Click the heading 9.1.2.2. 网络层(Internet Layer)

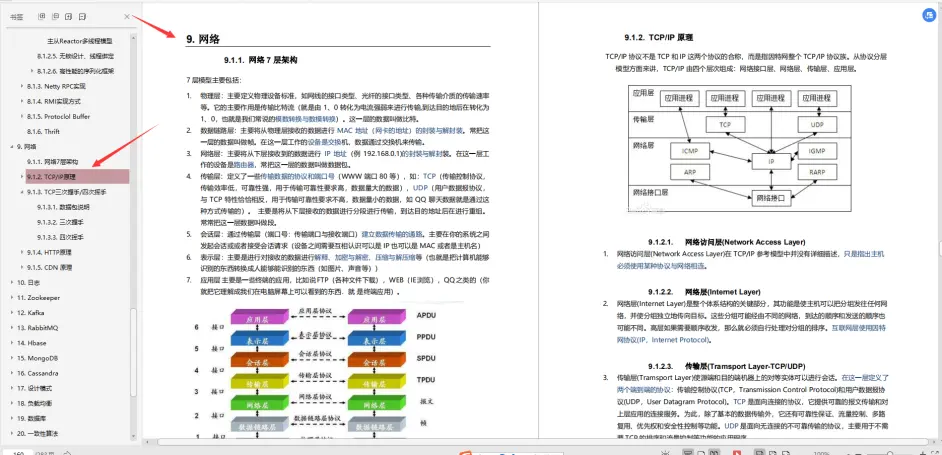[705, 291]
